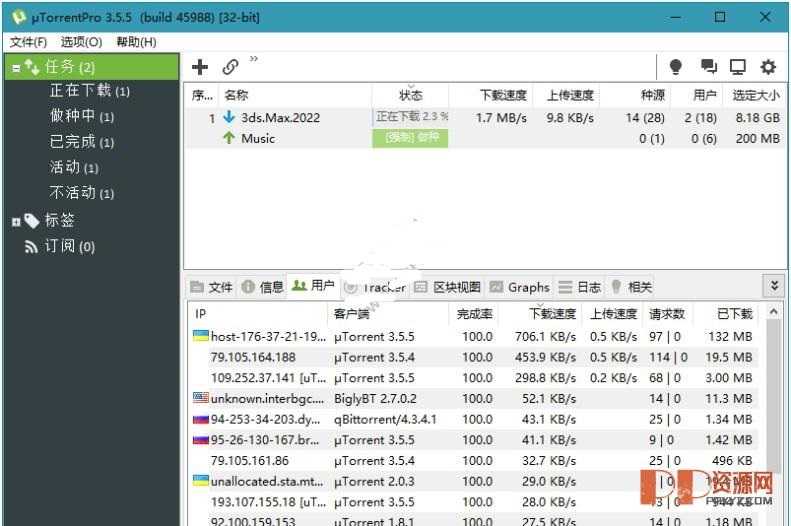Viewport: 791px width, 526px height.
Task: Select peer host-176-37-21-19 row
Action: point(474,336)
